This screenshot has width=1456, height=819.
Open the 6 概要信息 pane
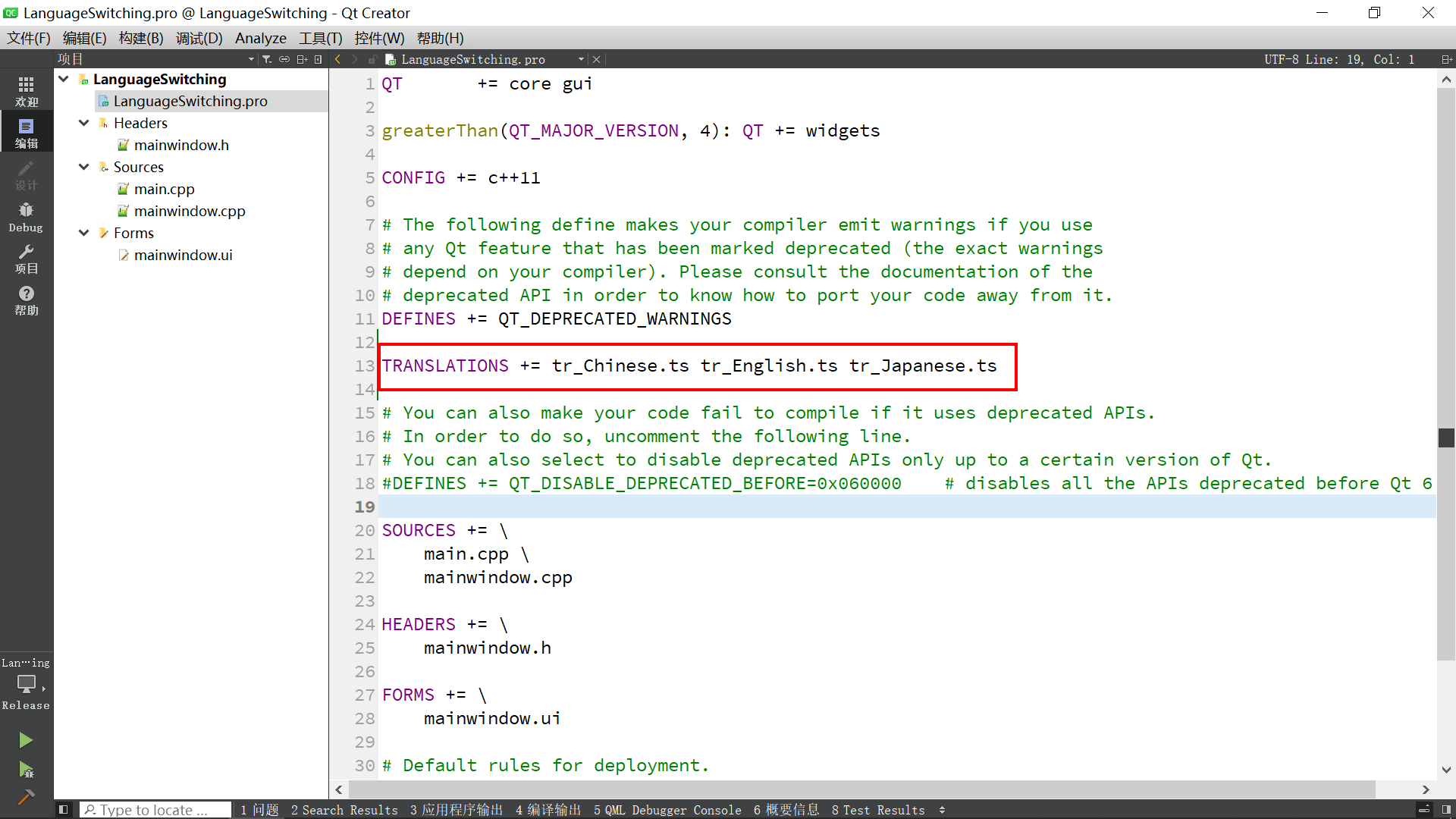pos(786,810)
